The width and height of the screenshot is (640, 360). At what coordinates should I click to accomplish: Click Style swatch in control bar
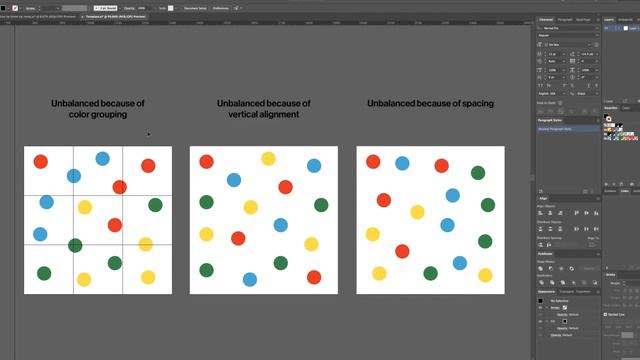(x=171, y=8)
